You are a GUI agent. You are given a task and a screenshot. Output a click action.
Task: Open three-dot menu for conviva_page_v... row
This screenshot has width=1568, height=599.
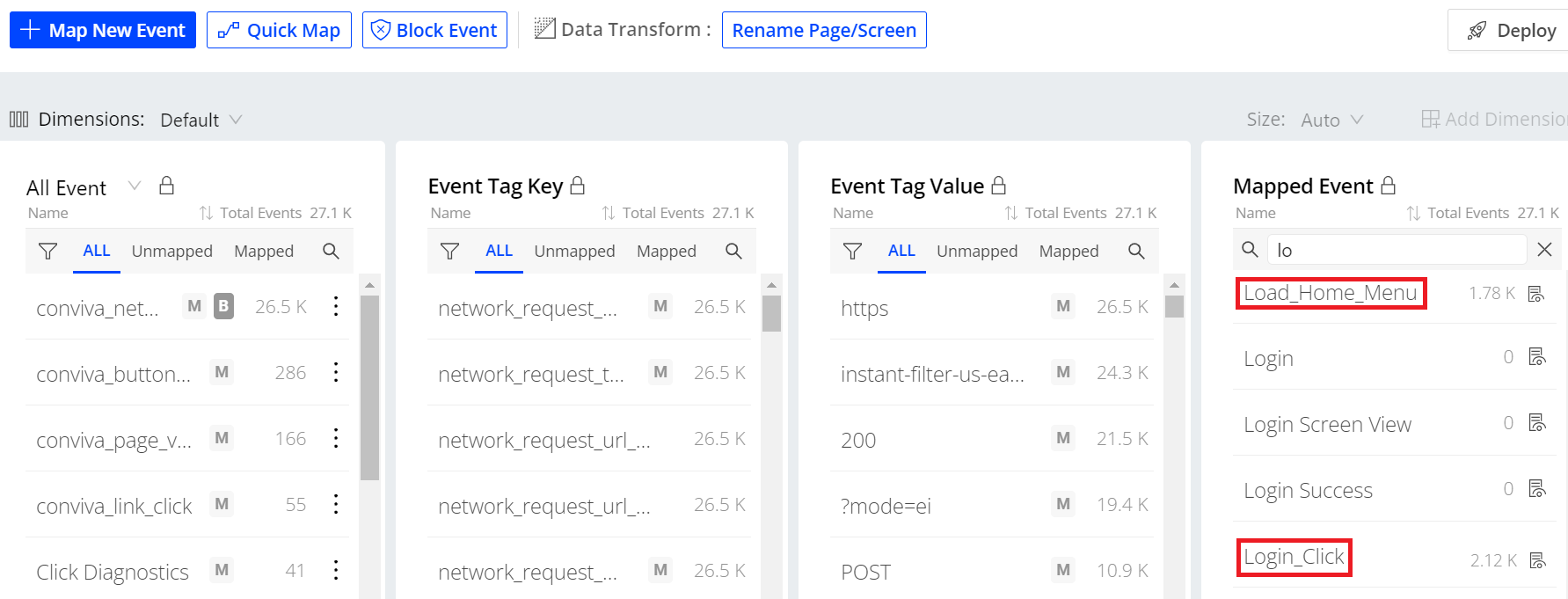pyautogui.click(x=336, y=438)
